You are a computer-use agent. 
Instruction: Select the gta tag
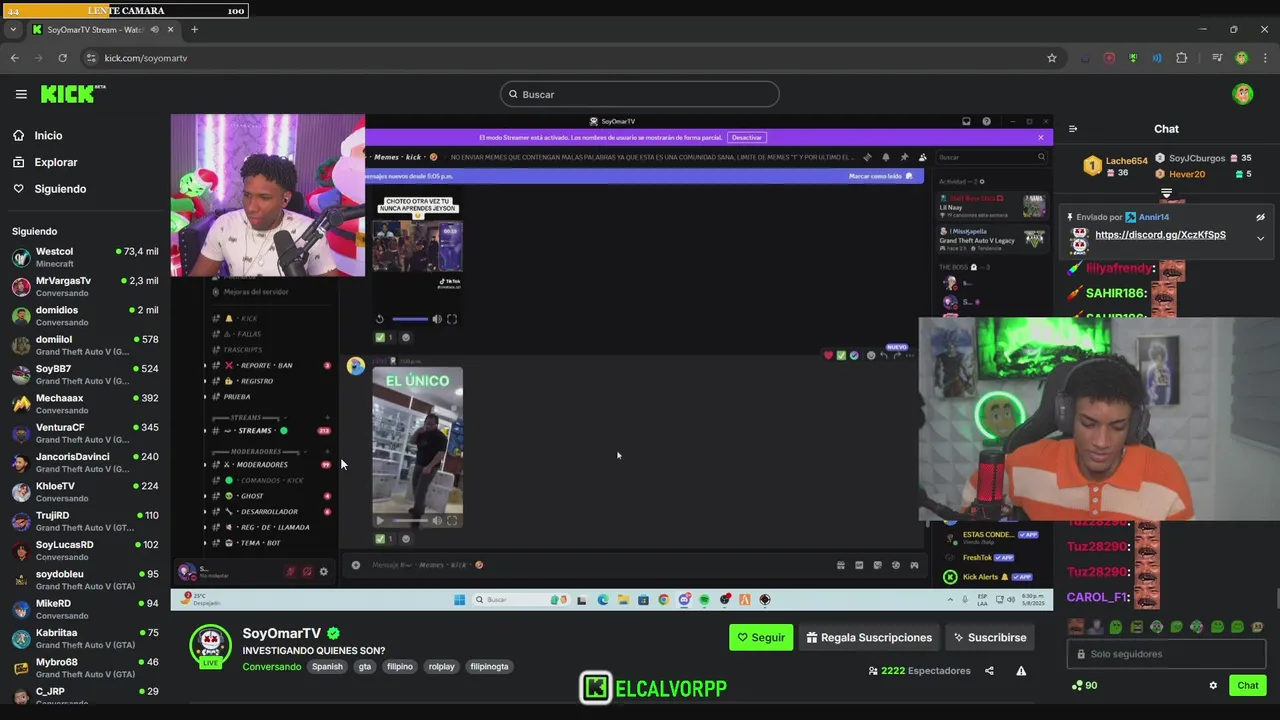coord(365,667)
